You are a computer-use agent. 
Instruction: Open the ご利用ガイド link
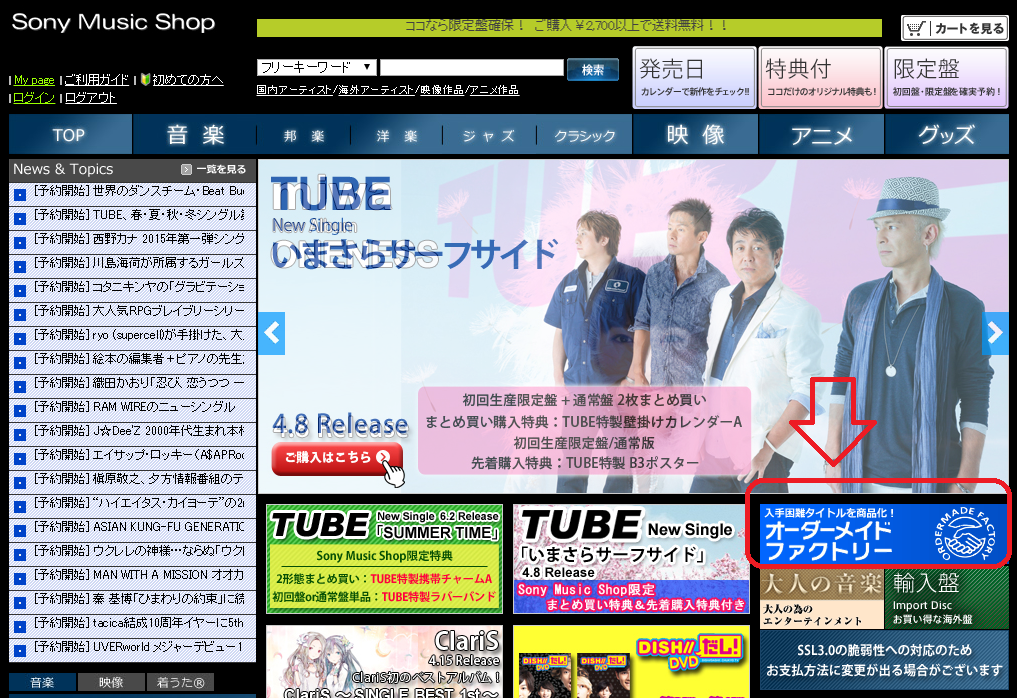click(97, 80)
